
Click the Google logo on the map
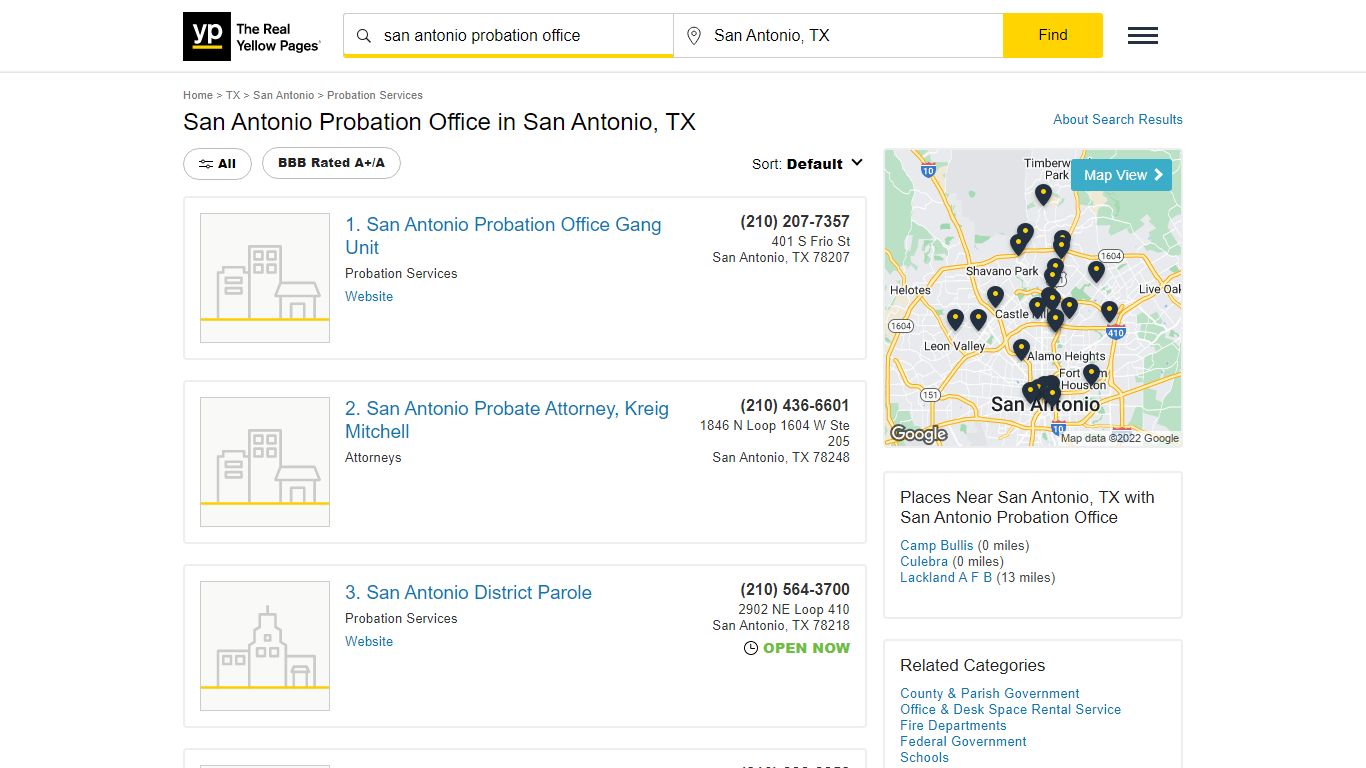coord(918,434)
